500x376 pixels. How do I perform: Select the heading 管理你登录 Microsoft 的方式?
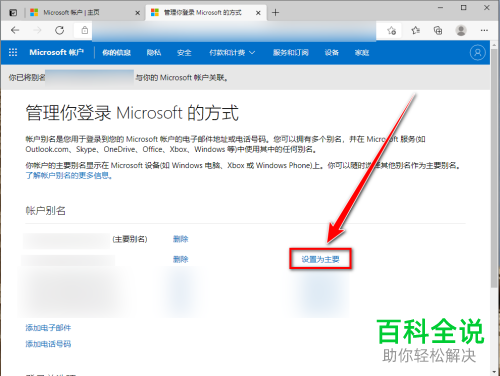(x=132, y=113)
